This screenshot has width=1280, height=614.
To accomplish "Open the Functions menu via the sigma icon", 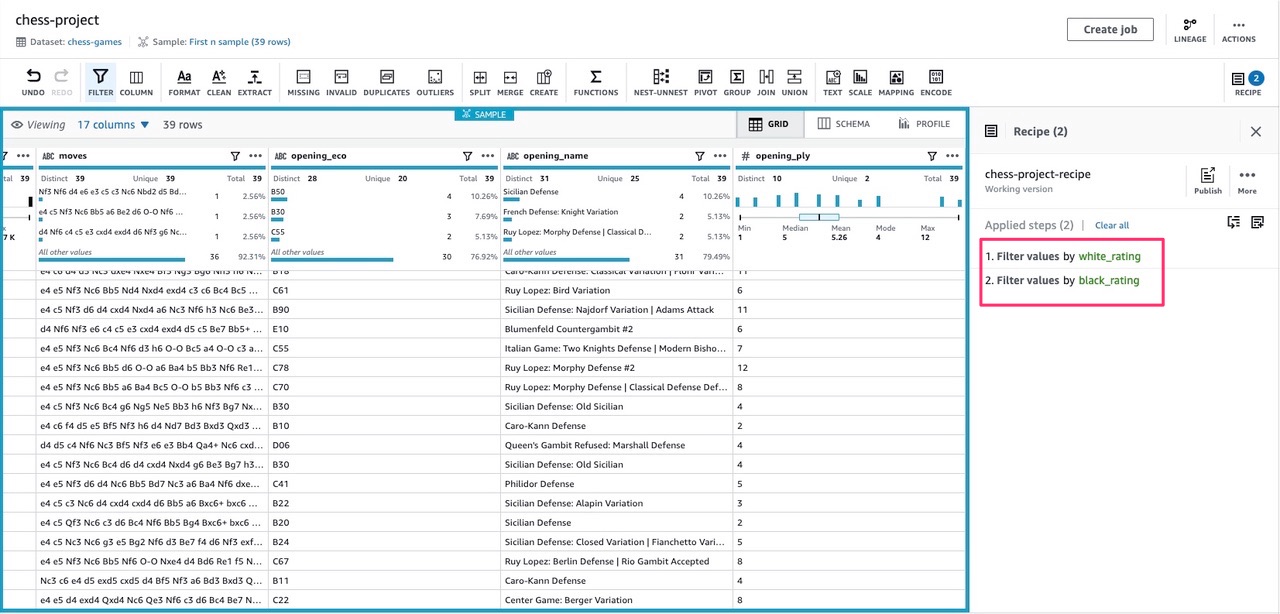I will (x=595, y=81).
